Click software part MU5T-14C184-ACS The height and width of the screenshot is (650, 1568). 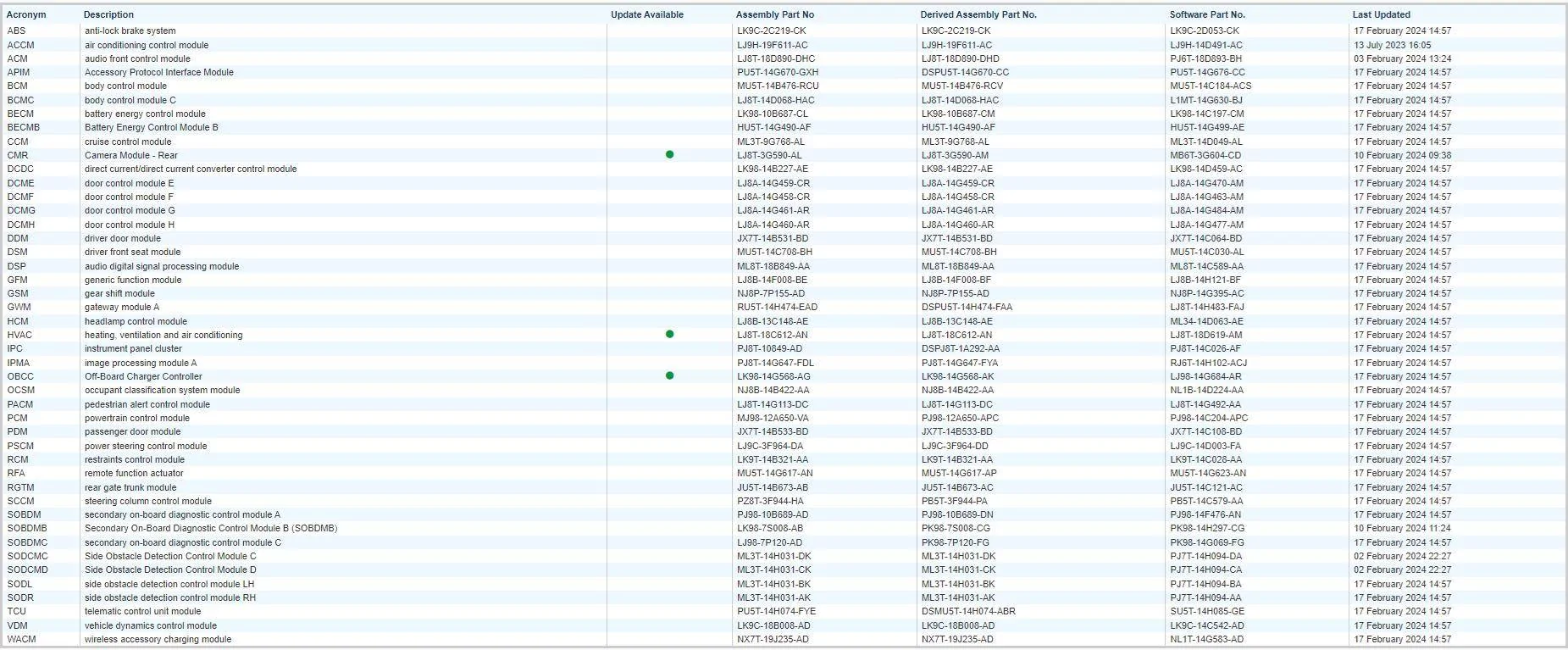[x=1211, y=86]
